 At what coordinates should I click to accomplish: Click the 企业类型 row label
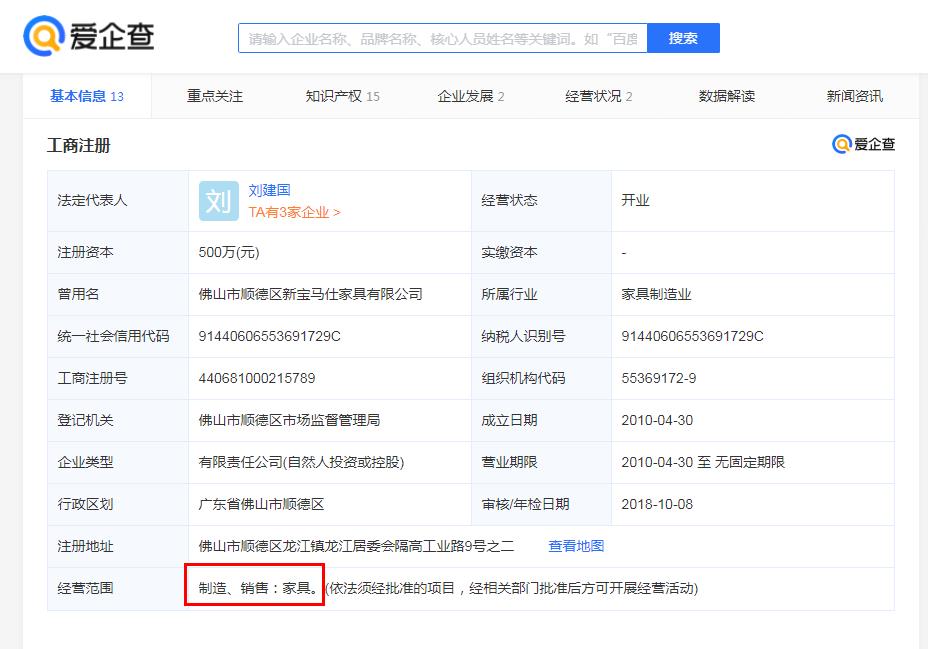(x=85, y=462)
